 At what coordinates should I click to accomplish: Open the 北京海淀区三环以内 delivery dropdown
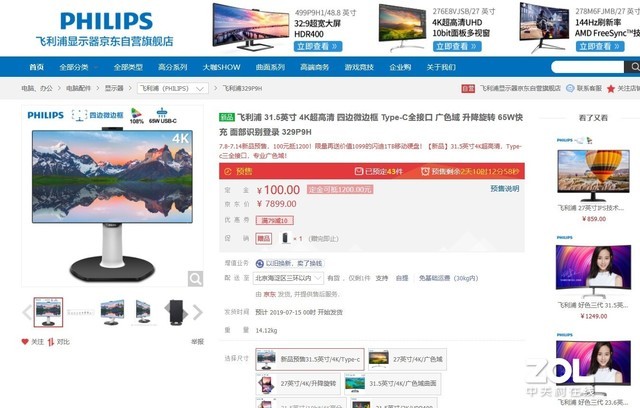(288, 278)
